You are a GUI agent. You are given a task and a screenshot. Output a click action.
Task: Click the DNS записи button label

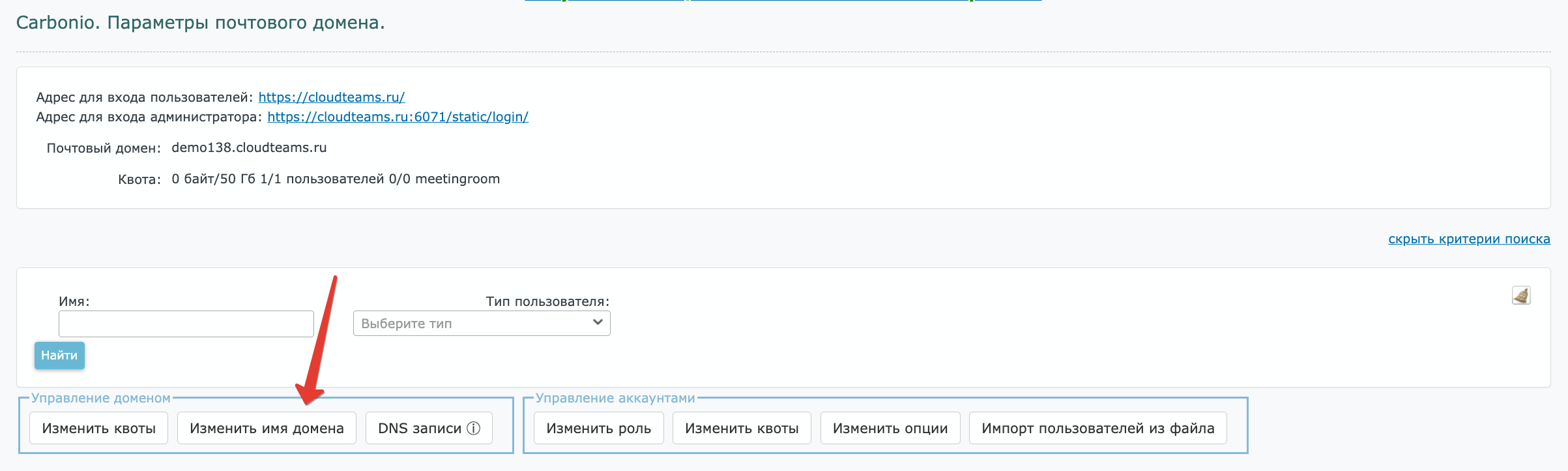coord(419,429)
